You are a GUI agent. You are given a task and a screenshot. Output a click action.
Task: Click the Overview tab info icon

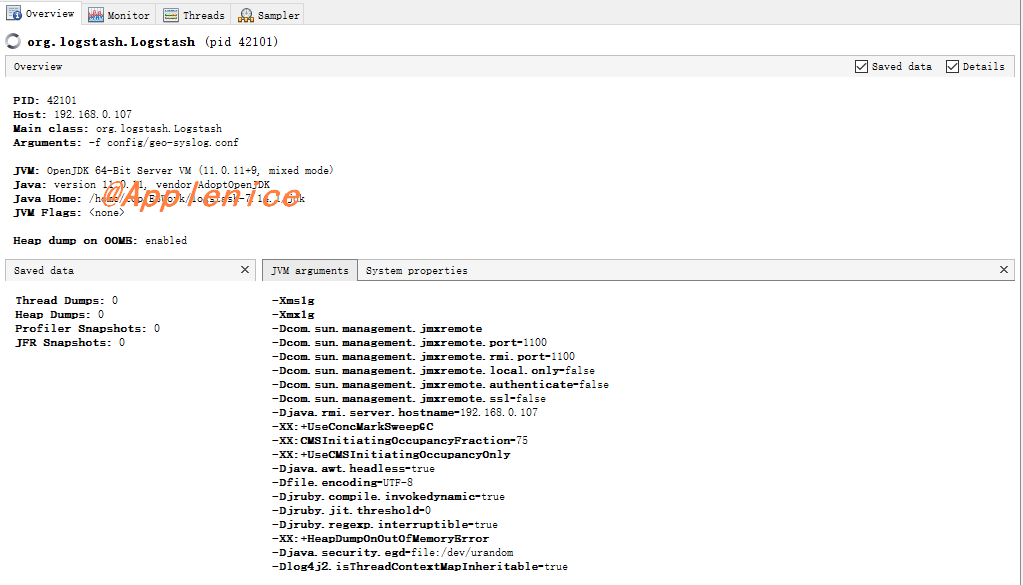(14, 14)
